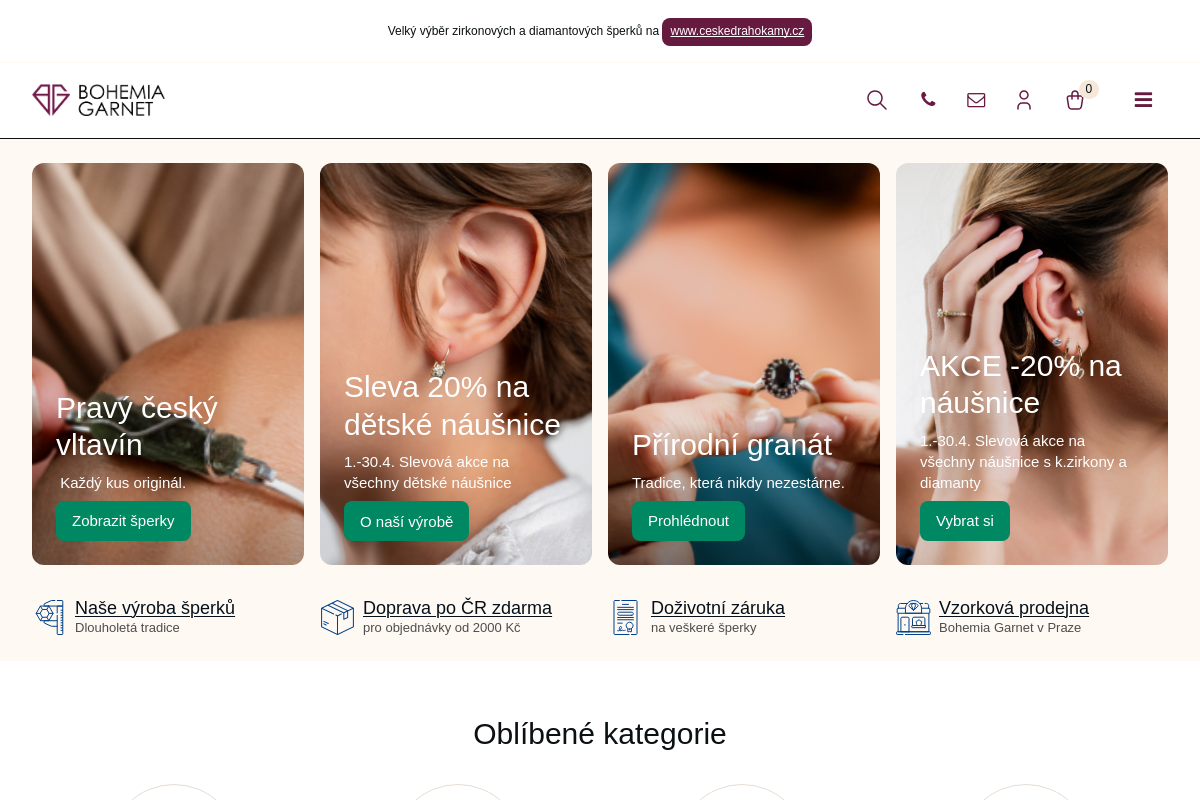Click the sample store shop icon
Viewport: 1200px width, 800px height.
coord(913,617)
